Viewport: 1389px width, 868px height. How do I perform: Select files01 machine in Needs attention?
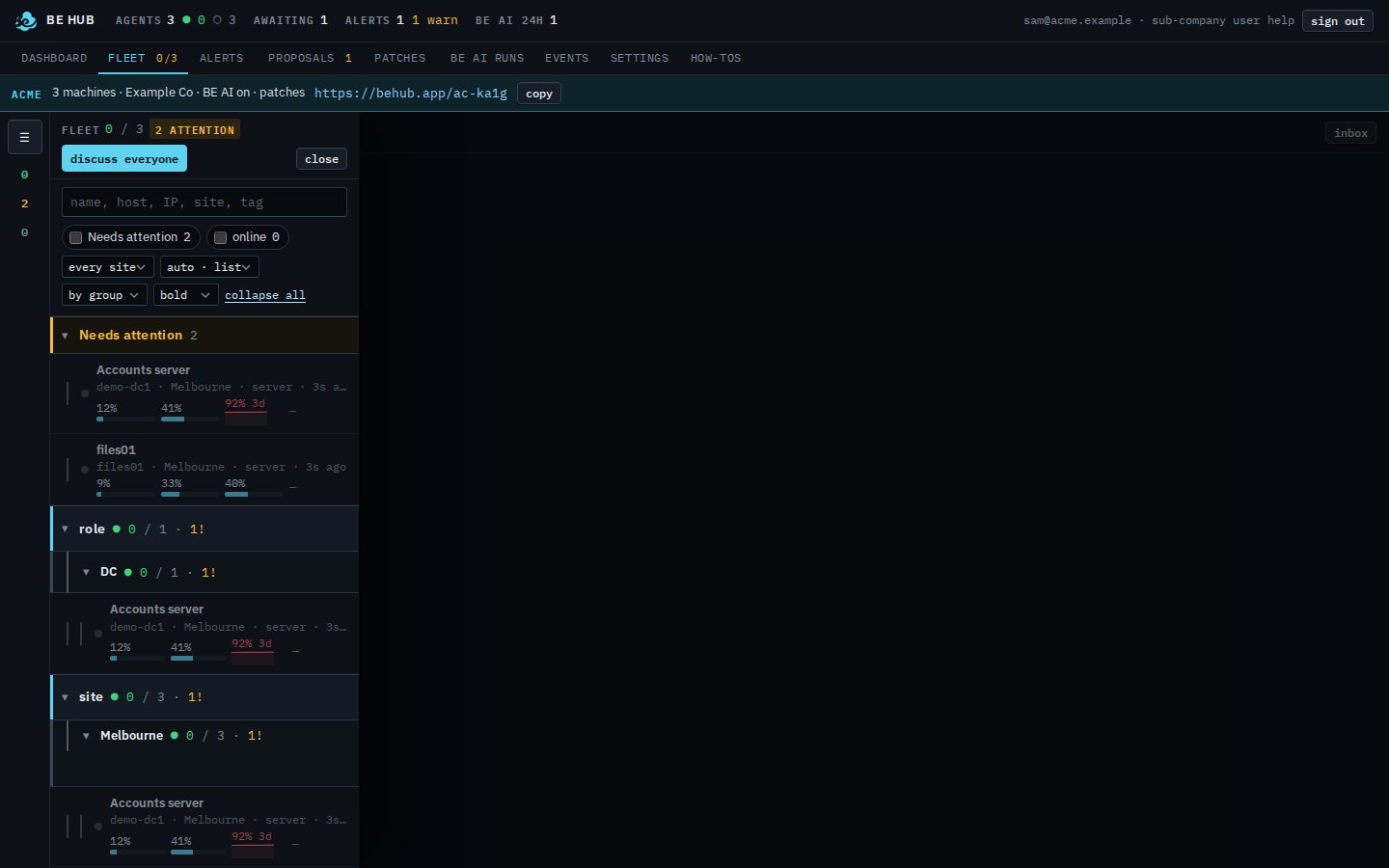pos(204,470)
